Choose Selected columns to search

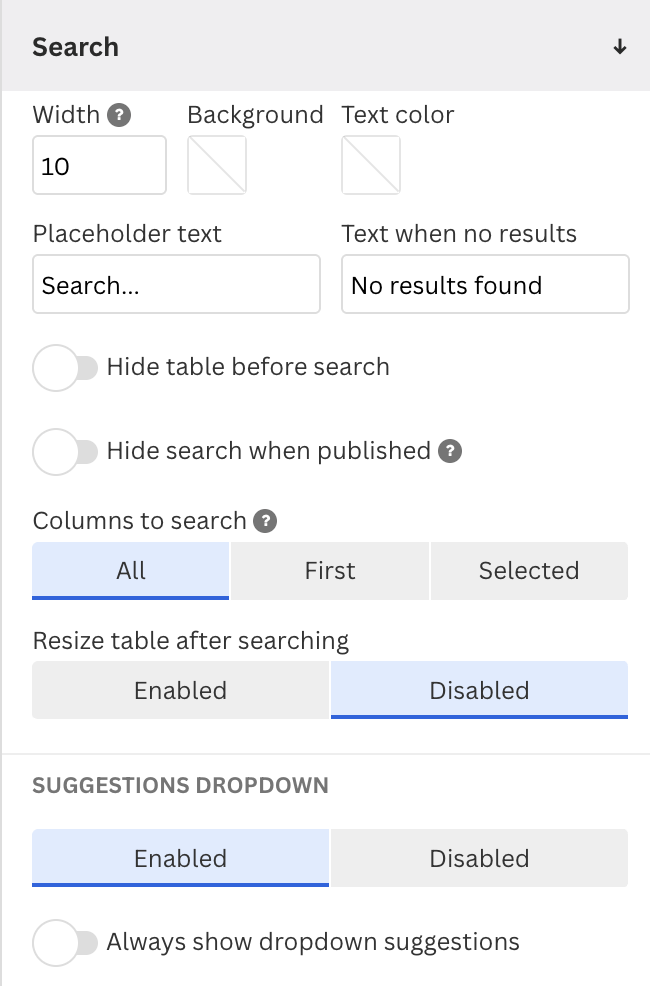click(529, 571)
